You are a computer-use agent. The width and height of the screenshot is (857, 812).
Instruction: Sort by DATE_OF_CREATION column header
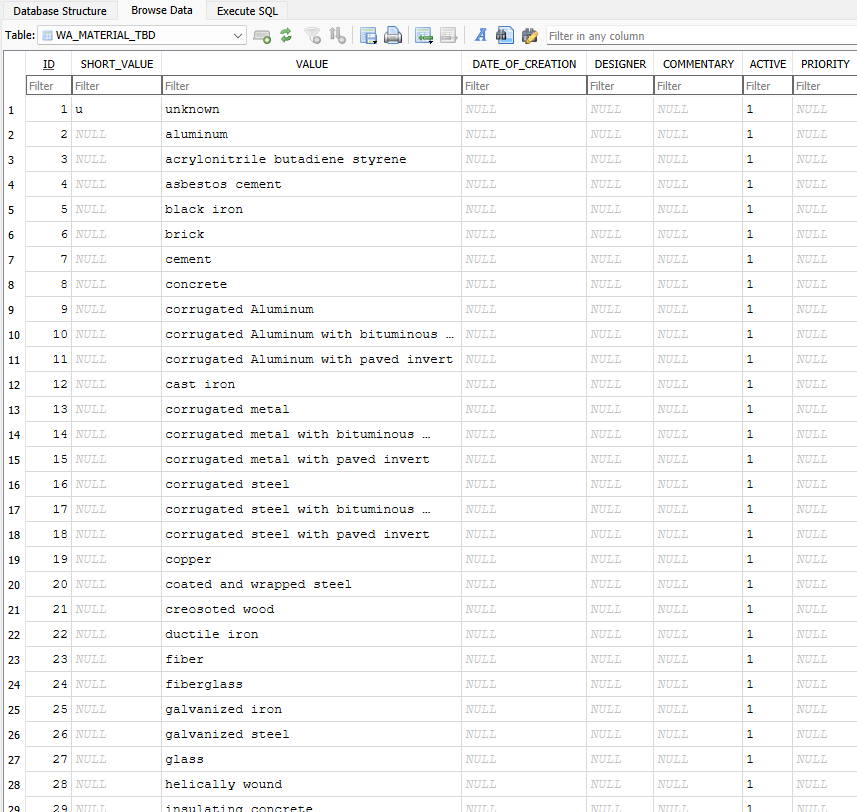(x=524, y=64)
